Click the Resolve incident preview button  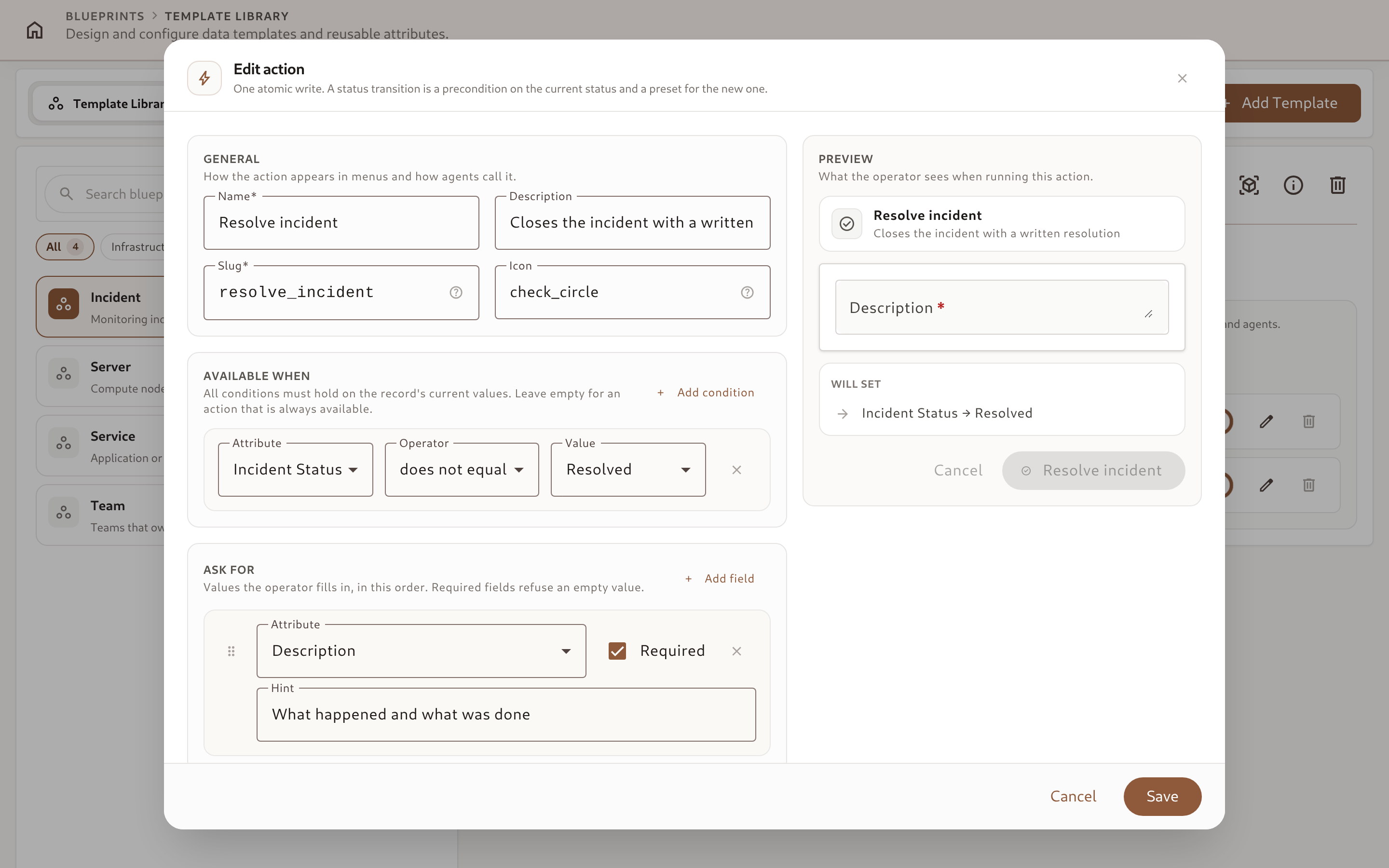[1093, 471]
